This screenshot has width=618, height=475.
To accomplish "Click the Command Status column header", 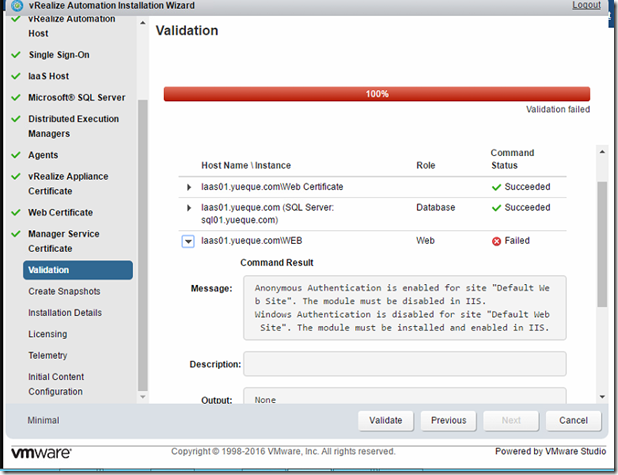I will 512,159.
